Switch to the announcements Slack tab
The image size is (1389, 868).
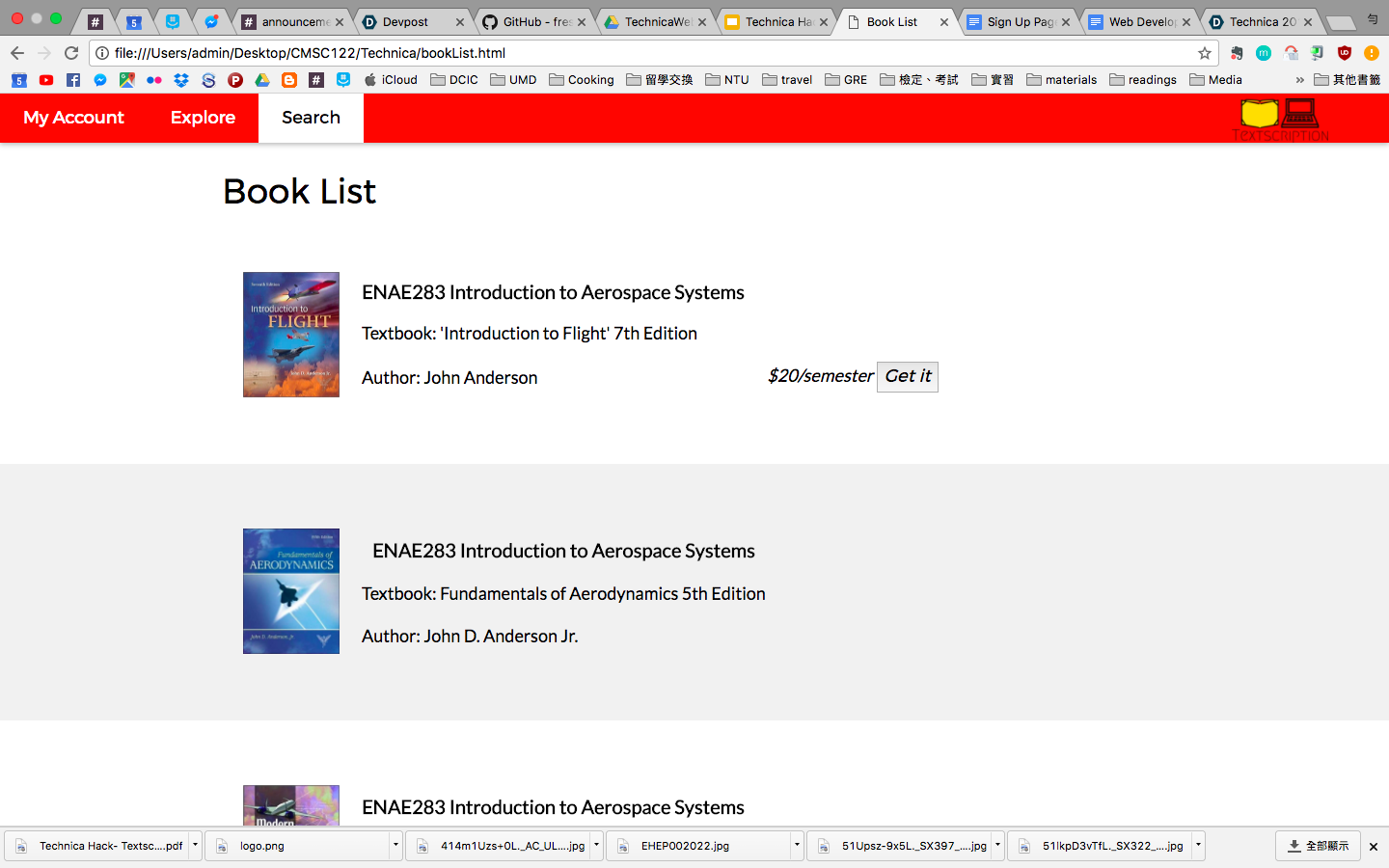click(293, 21)
